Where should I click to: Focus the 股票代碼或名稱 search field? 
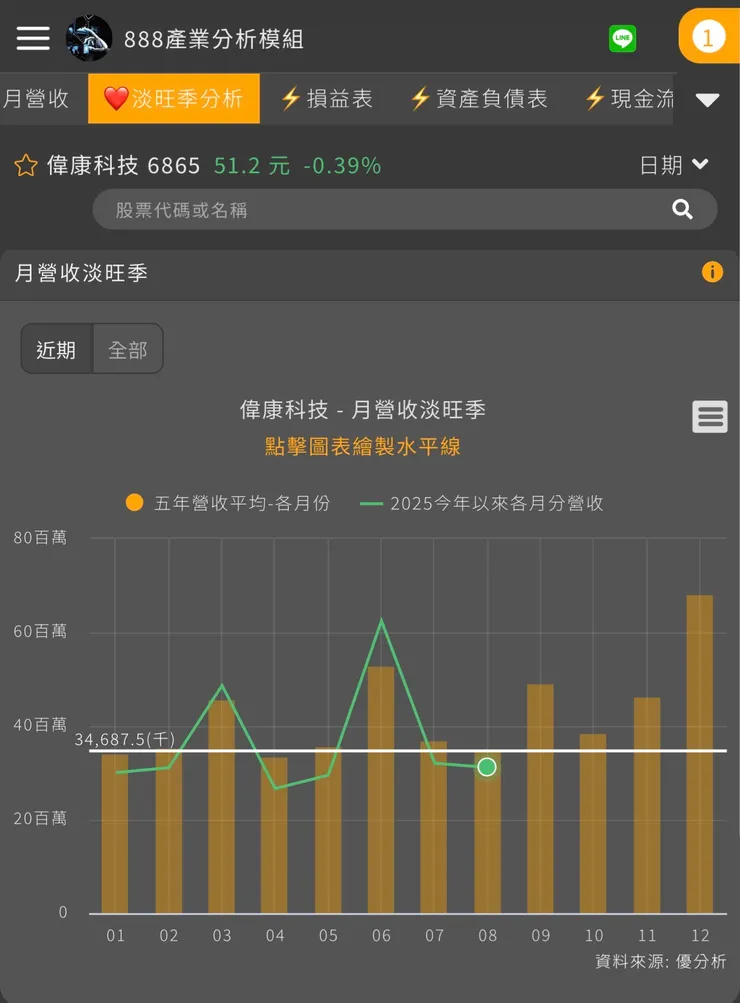(x=404, y=209)
